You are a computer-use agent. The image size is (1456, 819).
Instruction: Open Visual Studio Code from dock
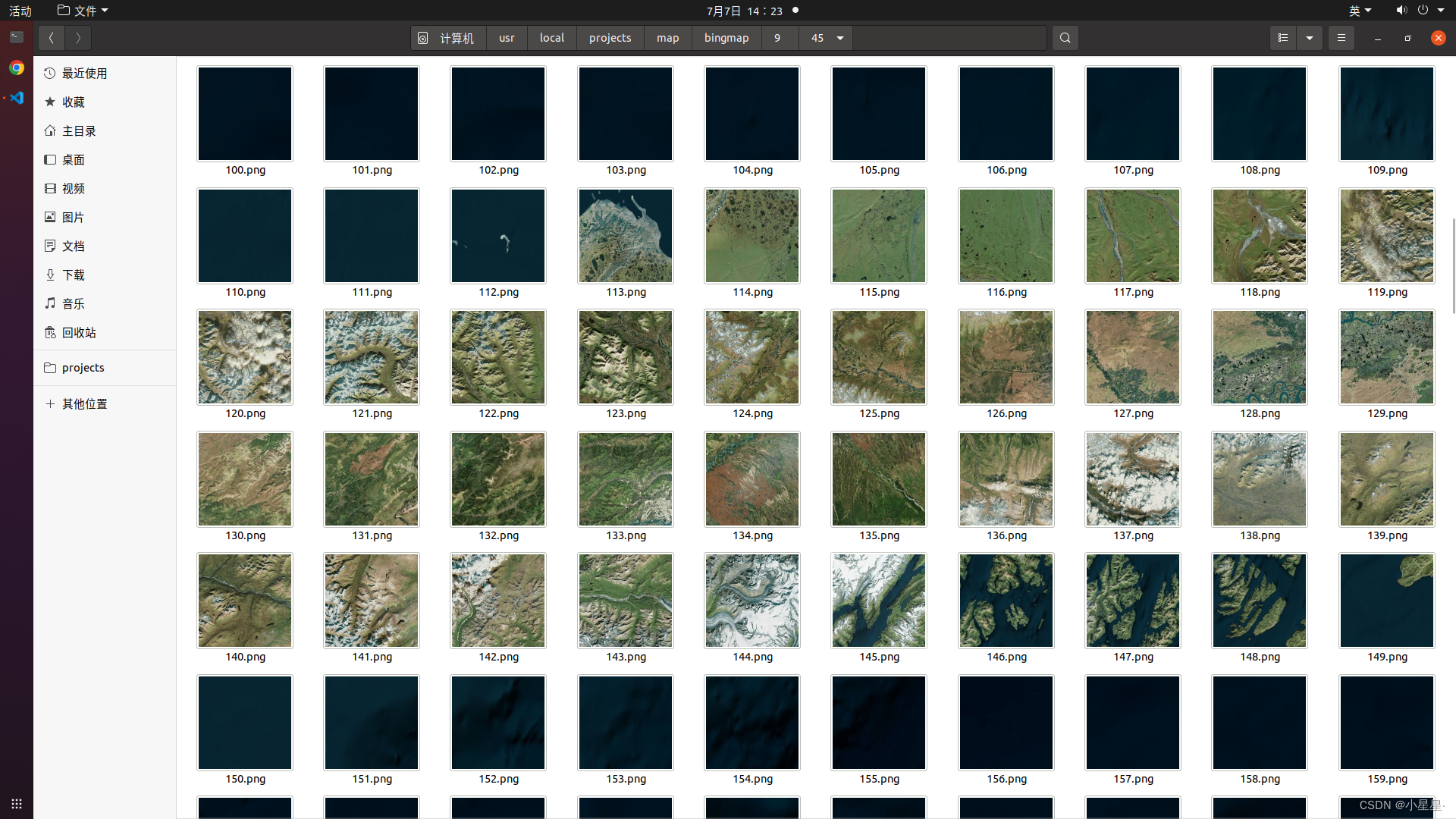coord(17,98)
